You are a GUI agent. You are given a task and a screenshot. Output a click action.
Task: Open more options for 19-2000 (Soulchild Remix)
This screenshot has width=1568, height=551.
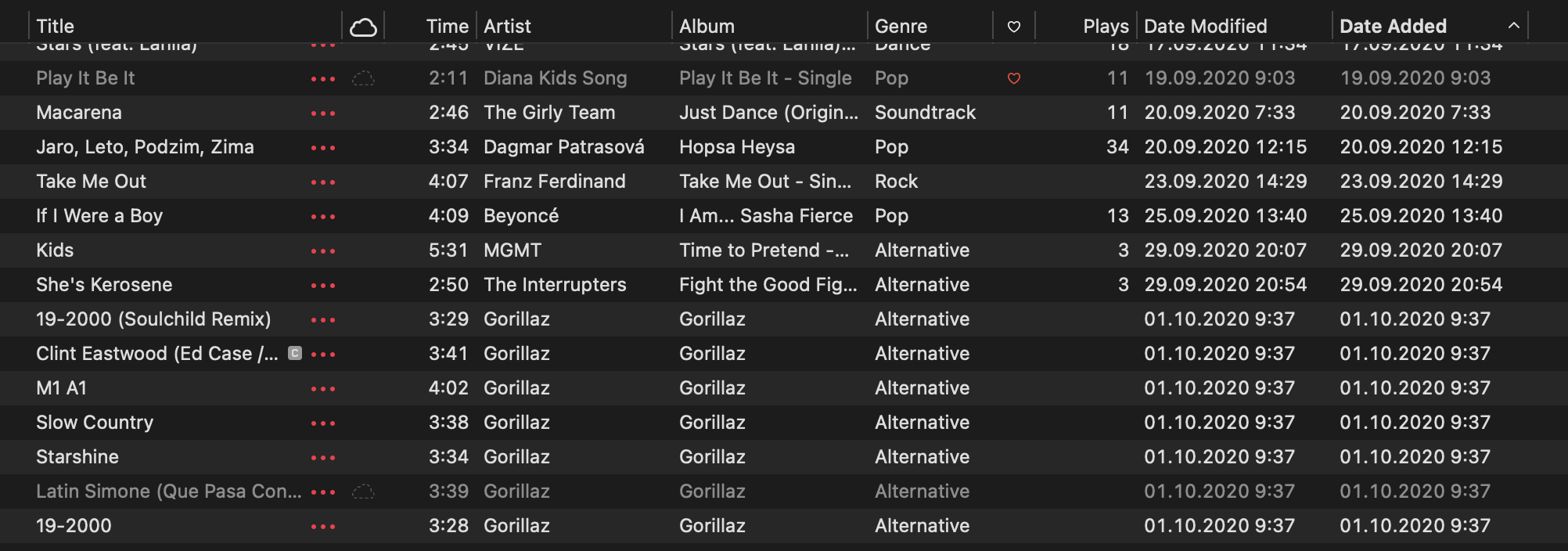(x=322, y=320)
